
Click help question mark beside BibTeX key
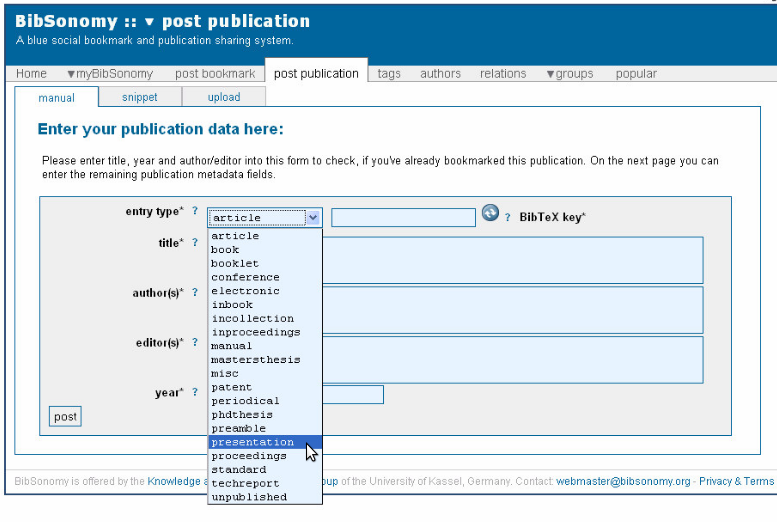(x=507, y=217)
